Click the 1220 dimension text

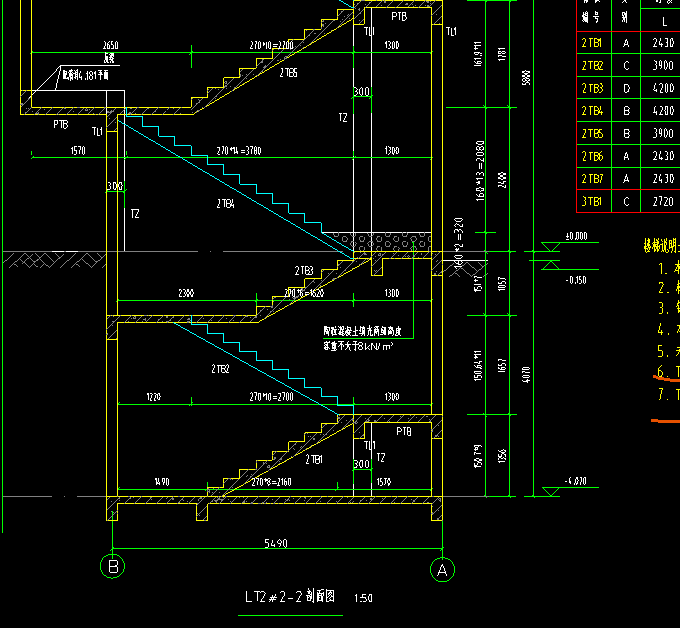[x=154, y=397]
